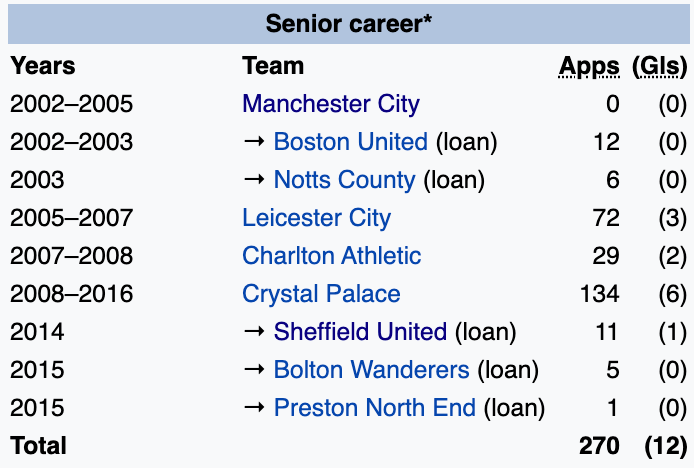
Task: Open the Bolton Wanderers link
Action: tap(371, 370)
